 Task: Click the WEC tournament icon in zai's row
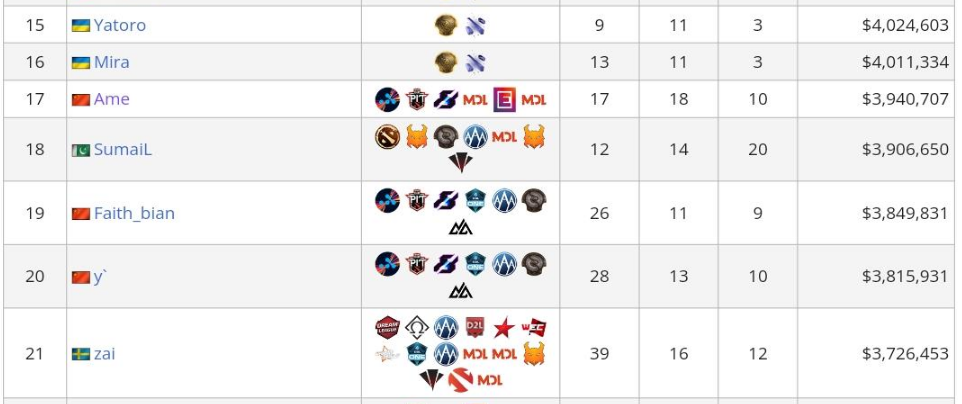pyautogui.click(x=534, y=328)
